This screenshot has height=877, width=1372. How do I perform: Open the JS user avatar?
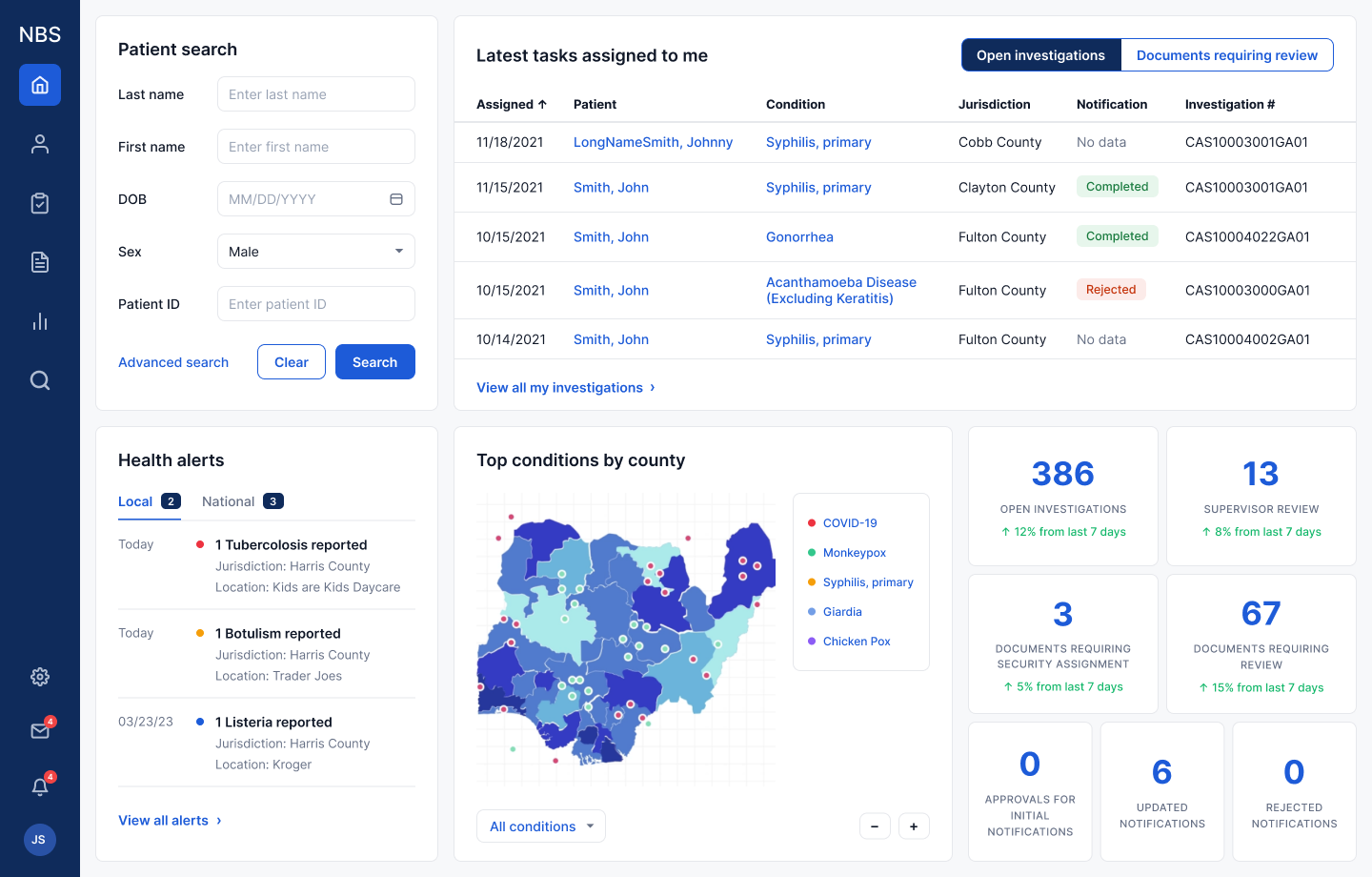pos(39,840)
